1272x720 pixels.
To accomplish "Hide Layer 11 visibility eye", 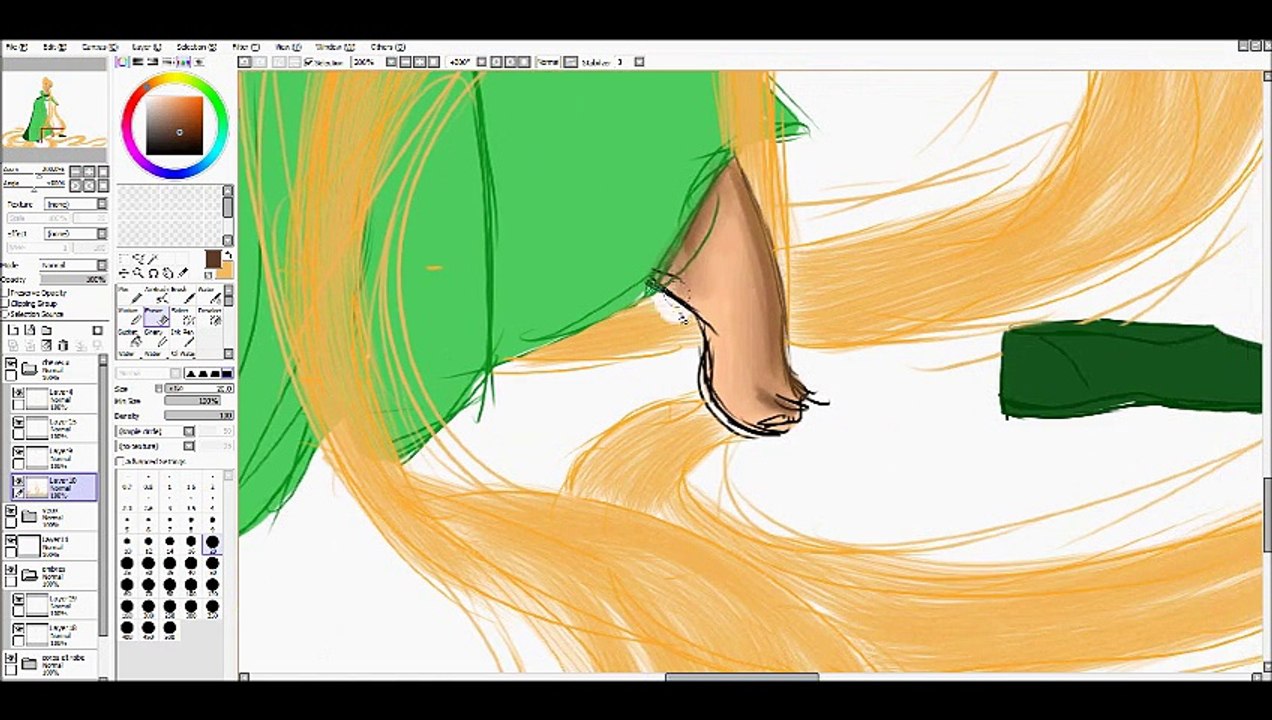I will 11,541.
